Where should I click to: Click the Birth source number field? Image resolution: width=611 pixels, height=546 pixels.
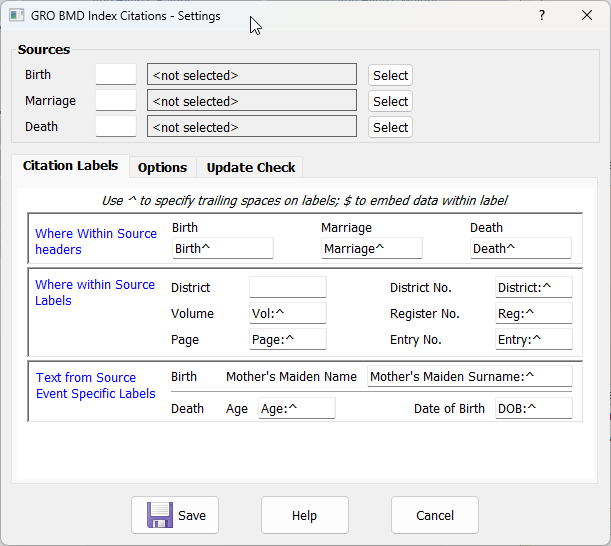click(116, 75)
